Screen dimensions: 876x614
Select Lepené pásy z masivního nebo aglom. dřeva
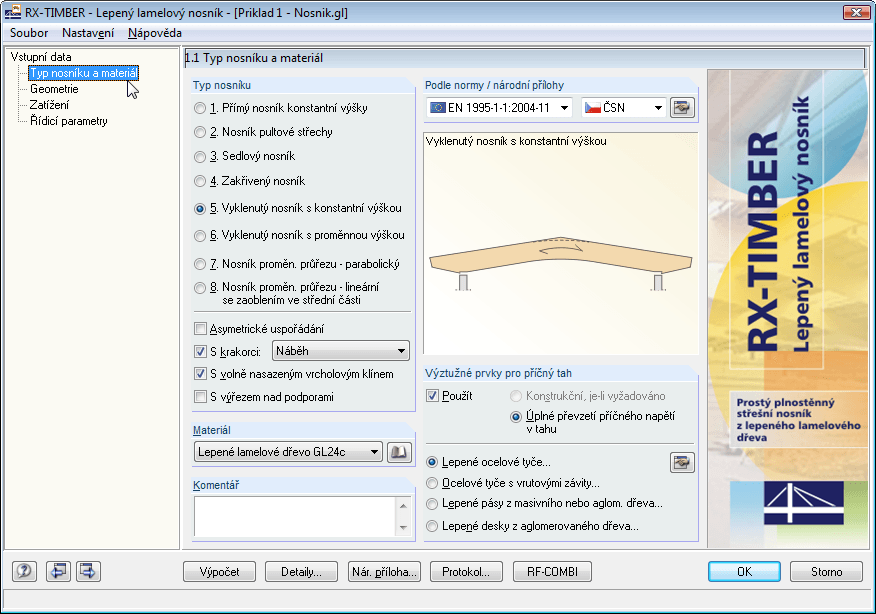coord(432,503)
